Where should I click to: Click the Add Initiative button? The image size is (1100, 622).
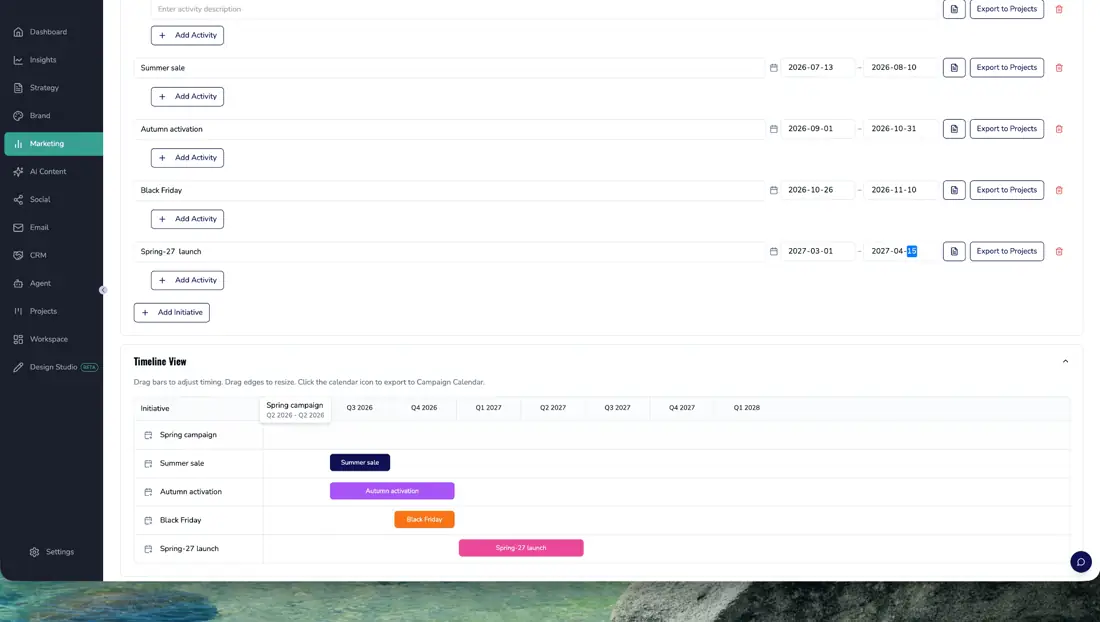[172, 313]
